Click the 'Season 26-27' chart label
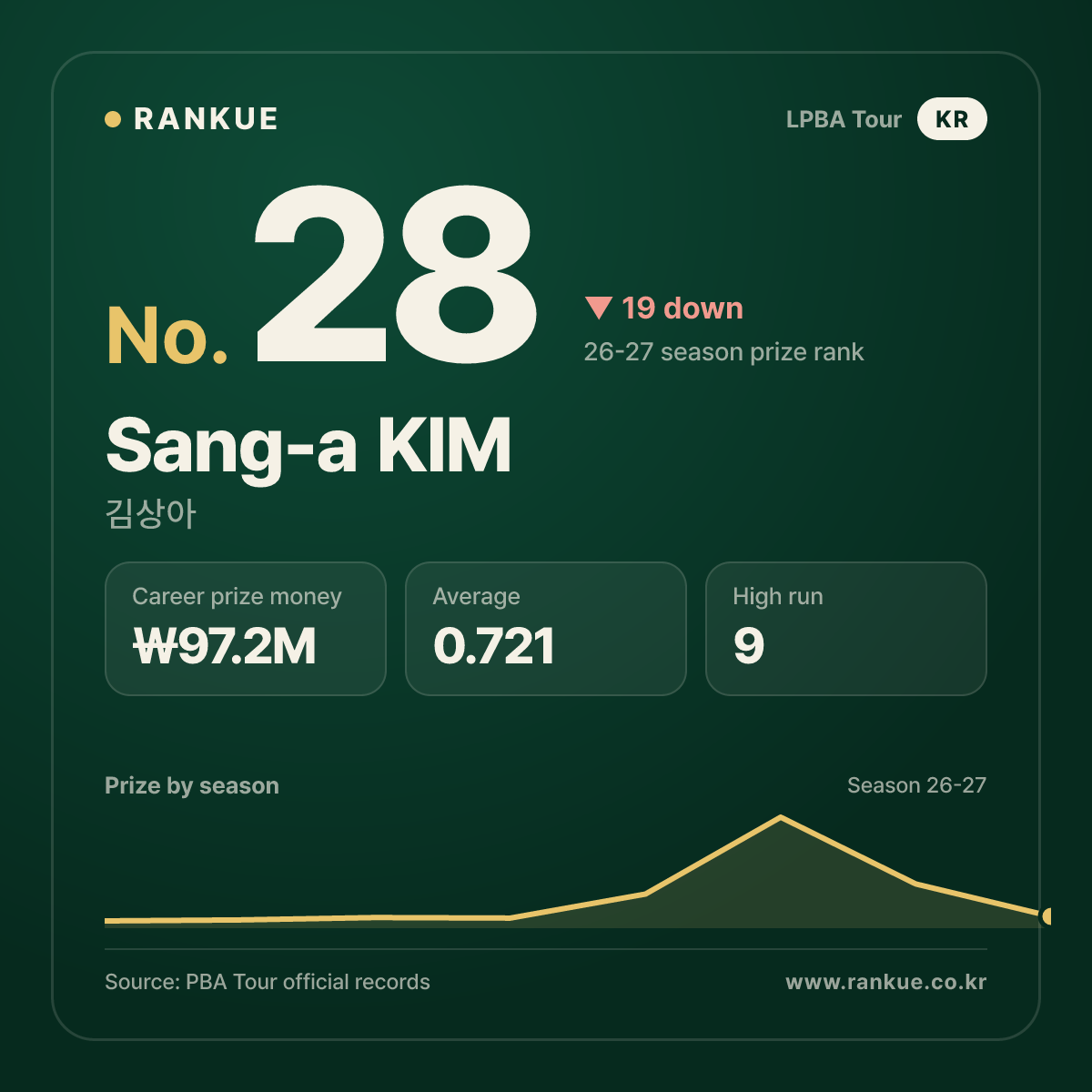The image size is (1092, 1092). (x=916, y=785)
